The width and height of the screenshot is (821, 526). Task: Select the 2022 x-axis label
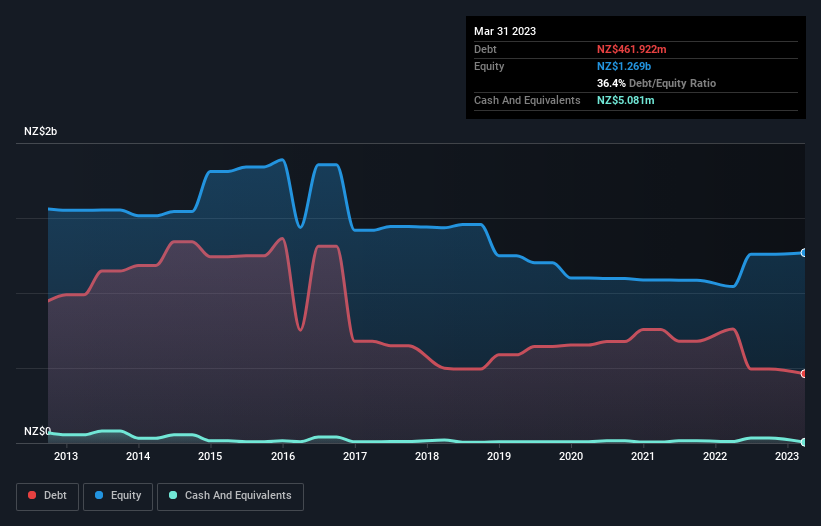point(715,456)
